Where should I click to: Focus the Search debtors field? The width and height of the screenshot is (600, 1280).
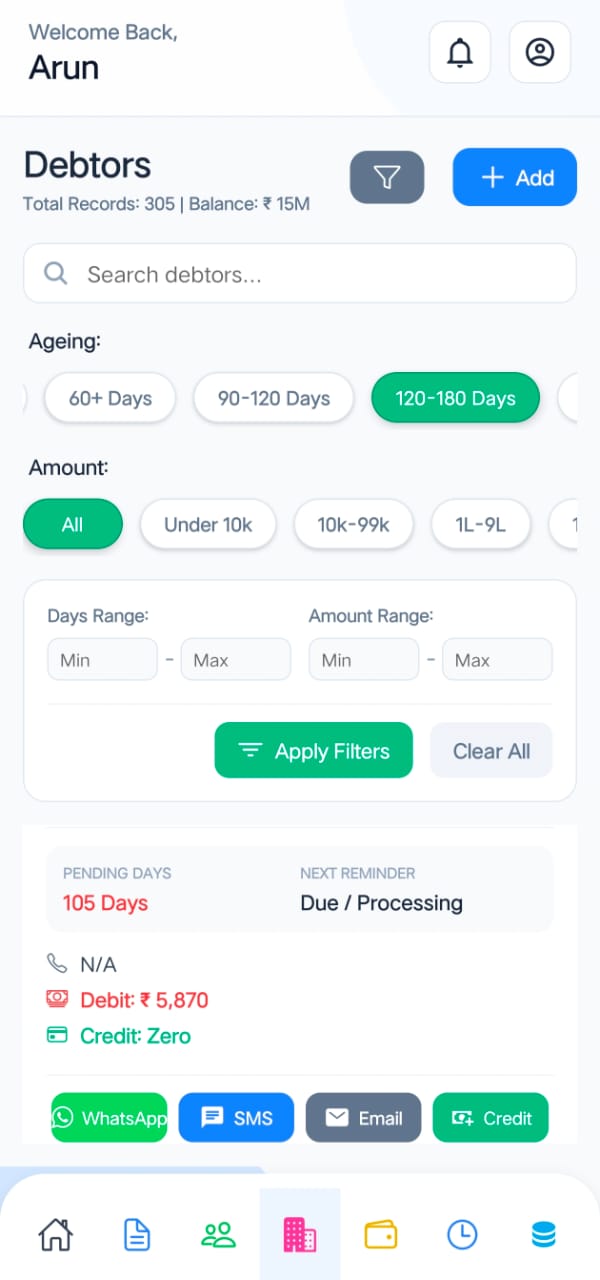[x=300, y=274]
